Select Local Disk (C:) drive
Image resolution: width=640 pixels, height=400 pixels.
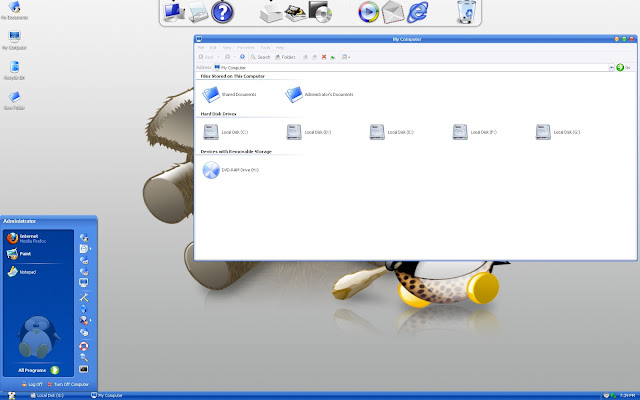point(225,132)
